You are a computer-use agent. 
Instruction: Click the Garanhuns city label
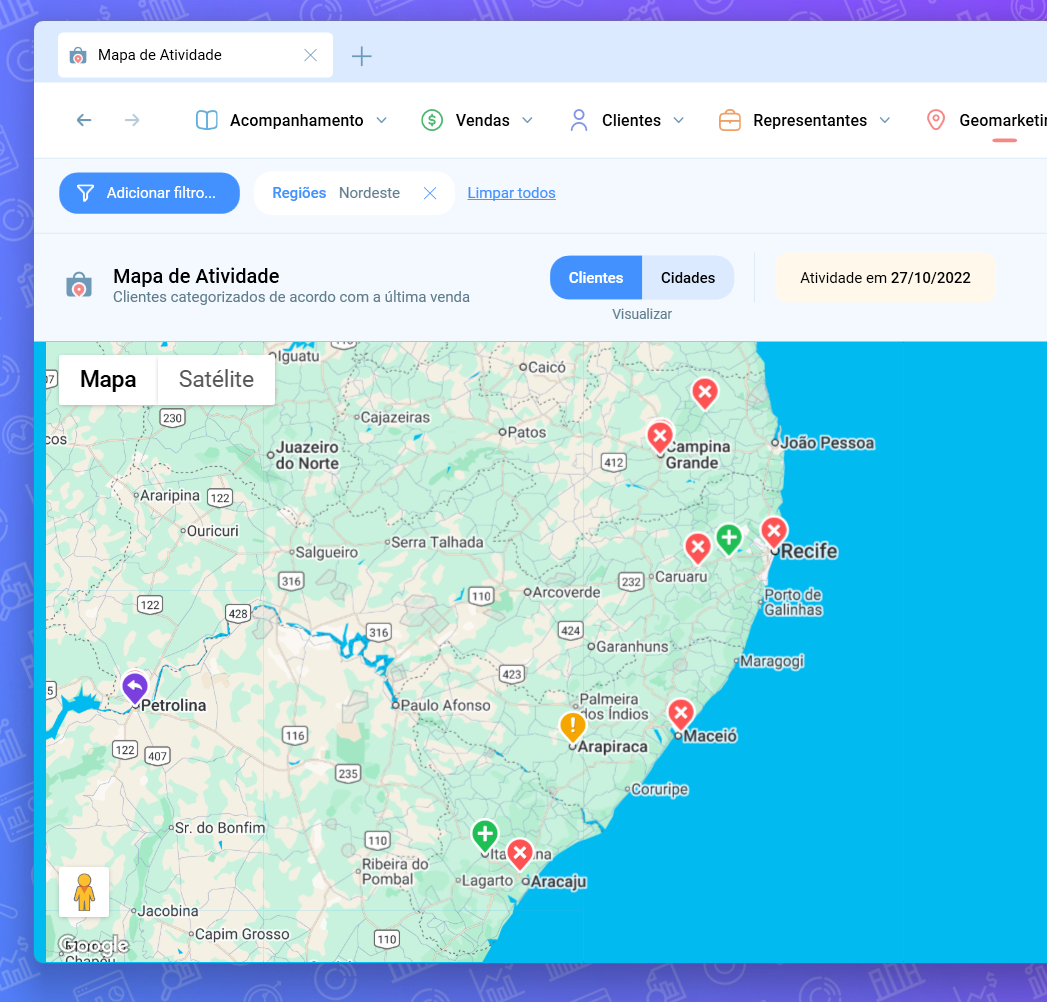[632, 647]
